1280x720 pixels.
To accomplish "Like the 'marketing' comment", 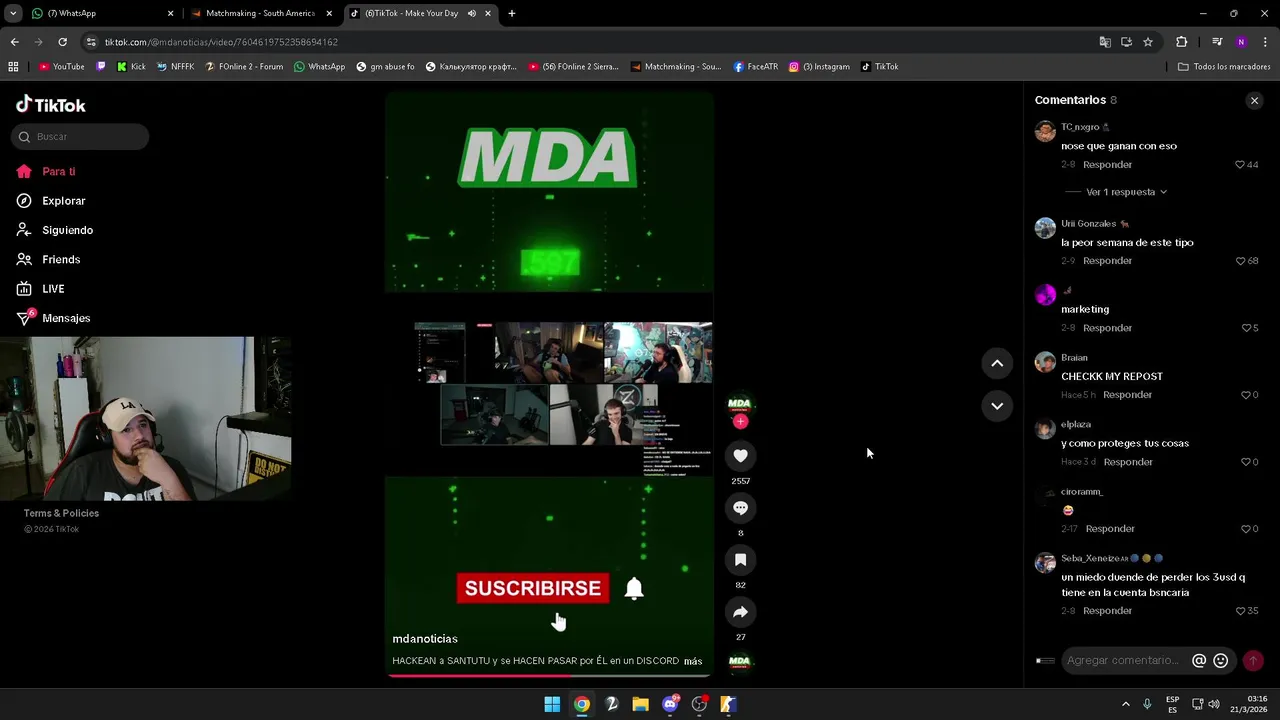I will [1246, 328].
